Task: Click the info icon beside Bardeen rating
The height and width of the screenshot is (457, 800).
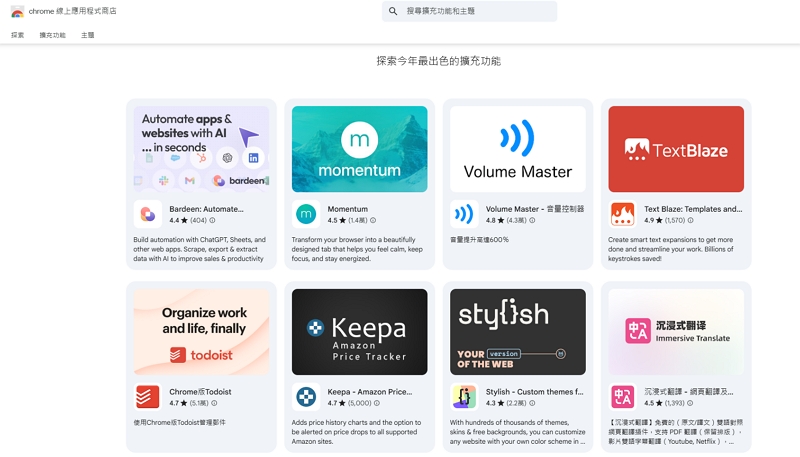Action: pyautogui.click(x=212, y=220)
